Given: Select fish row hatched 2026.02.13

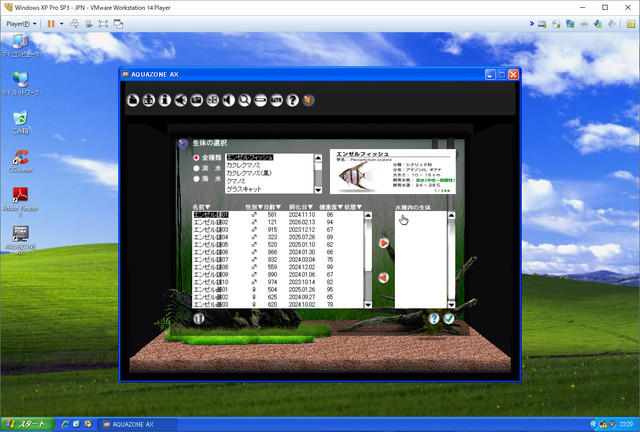Looking at the screenshot, I should point(278,222).
